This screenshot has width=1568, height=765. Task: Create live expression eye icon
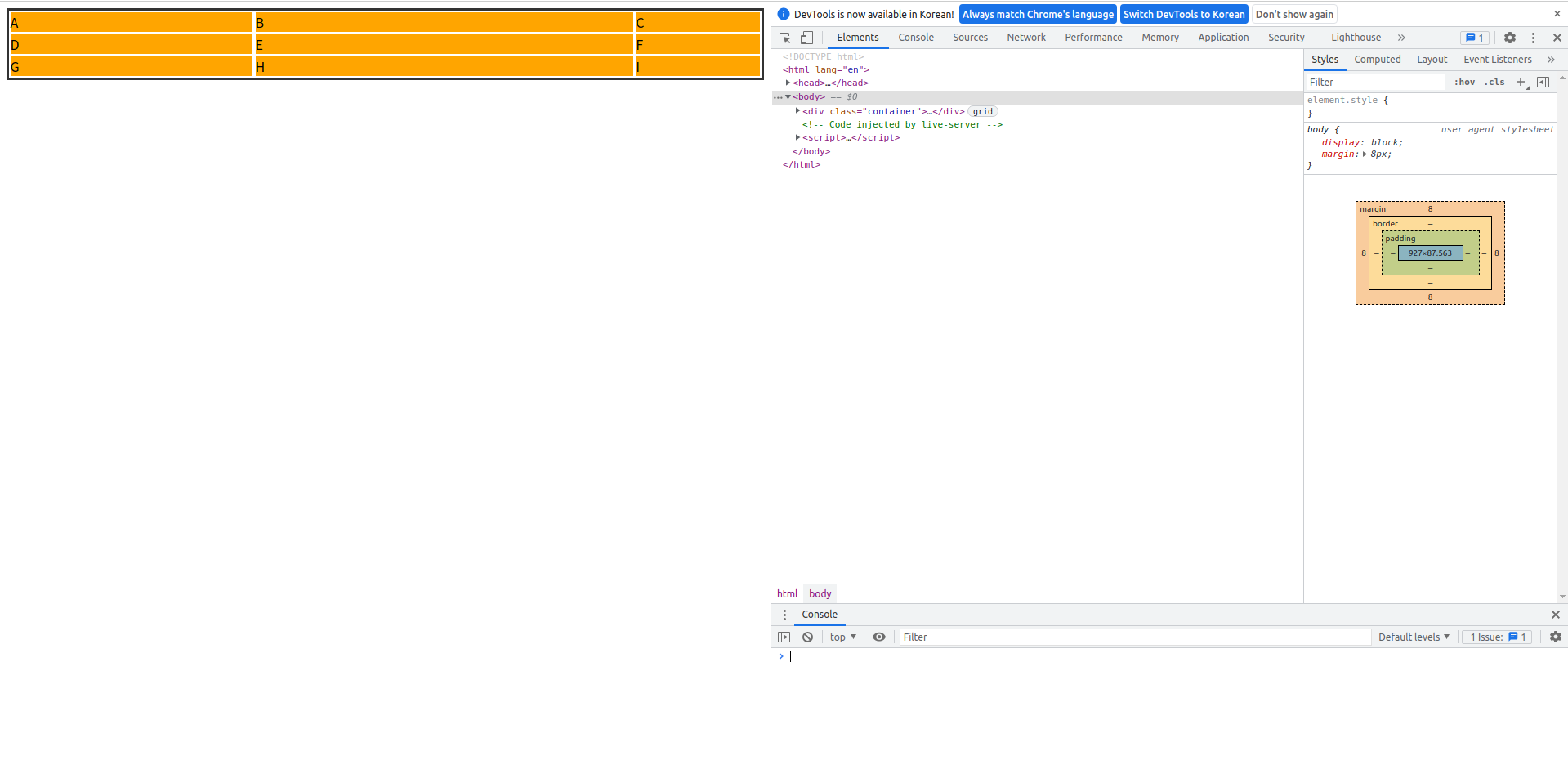879,637
